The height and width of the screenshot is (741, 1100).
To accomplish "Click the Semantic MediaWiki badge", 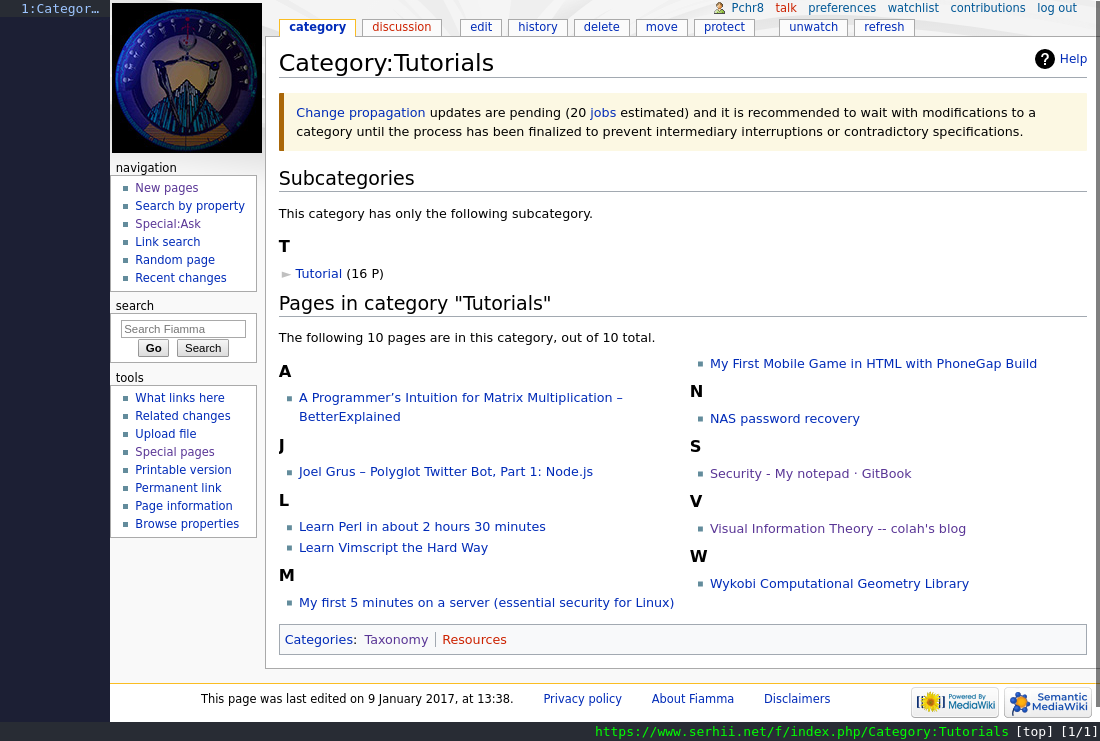I will (1048, 703).
